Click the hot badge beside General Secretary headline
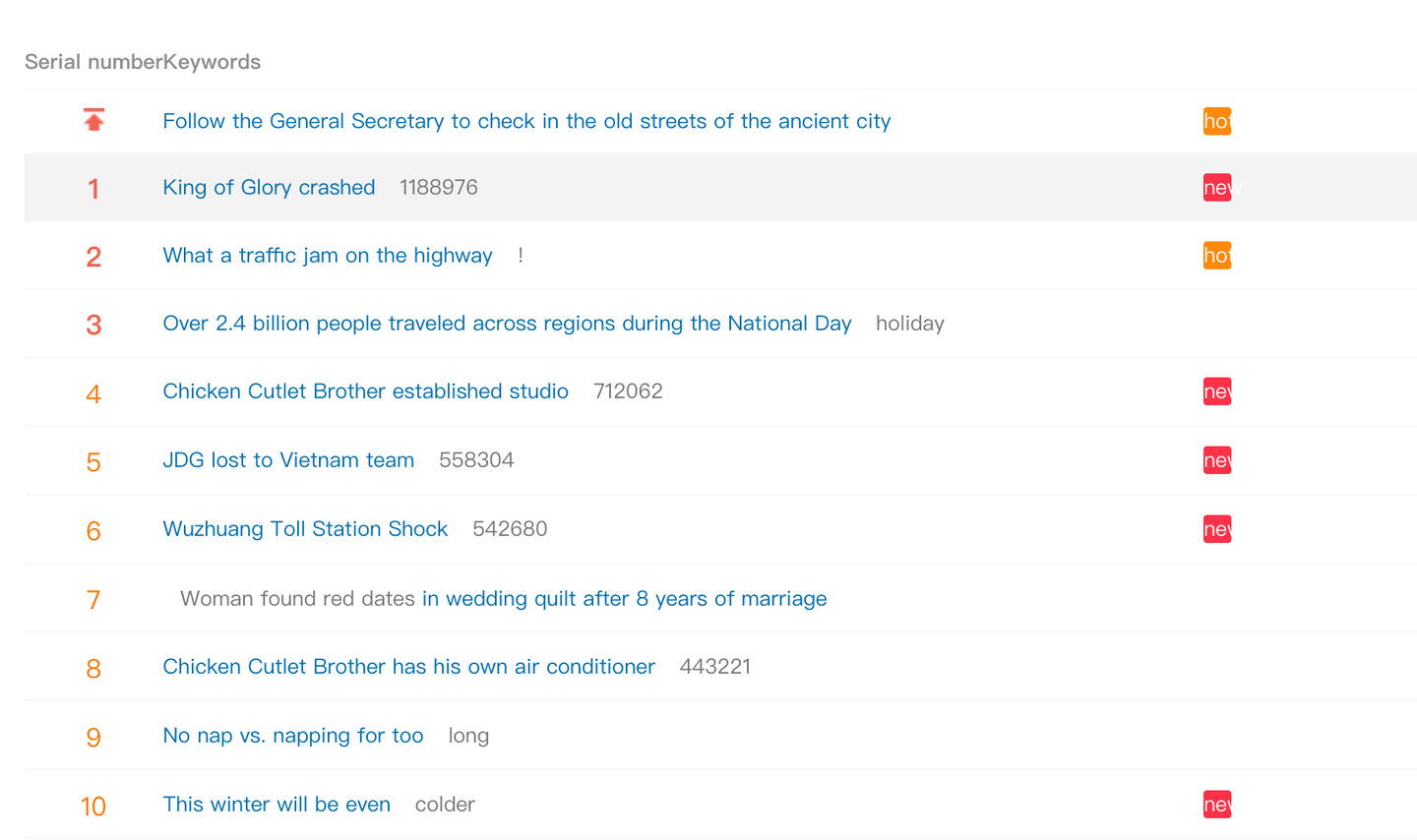Screen dimensions: 1417x840 click(1216, 121)
